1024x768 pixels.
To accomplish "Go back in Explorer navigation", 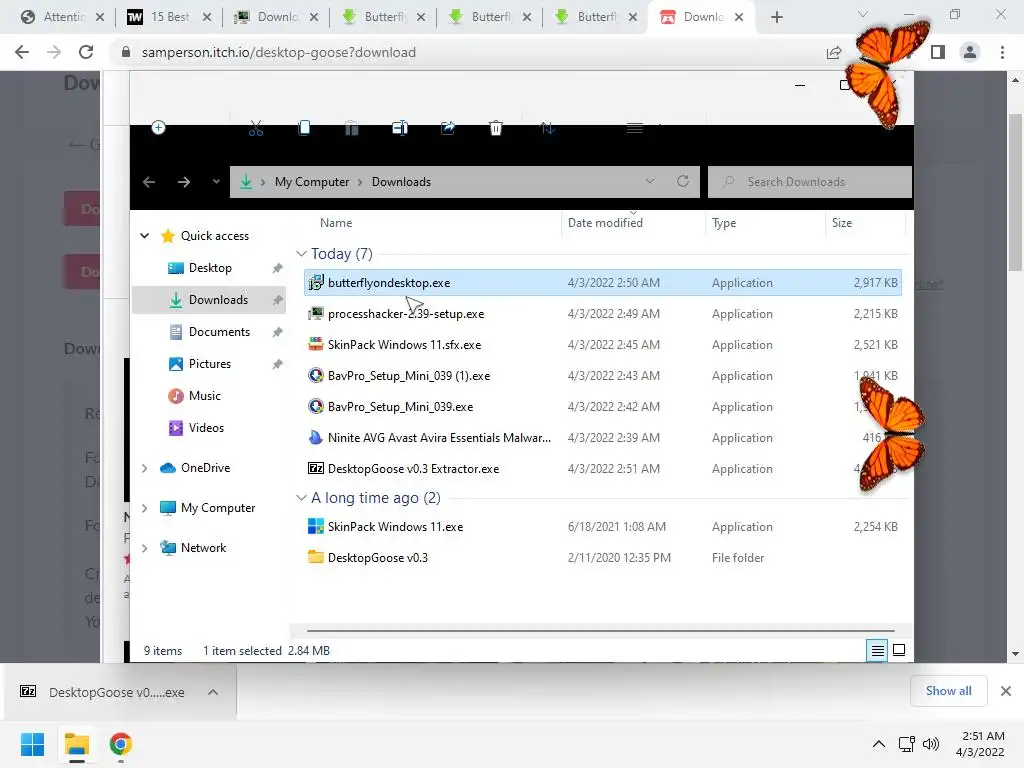I will pyautogui.click(x=149, y=182).
